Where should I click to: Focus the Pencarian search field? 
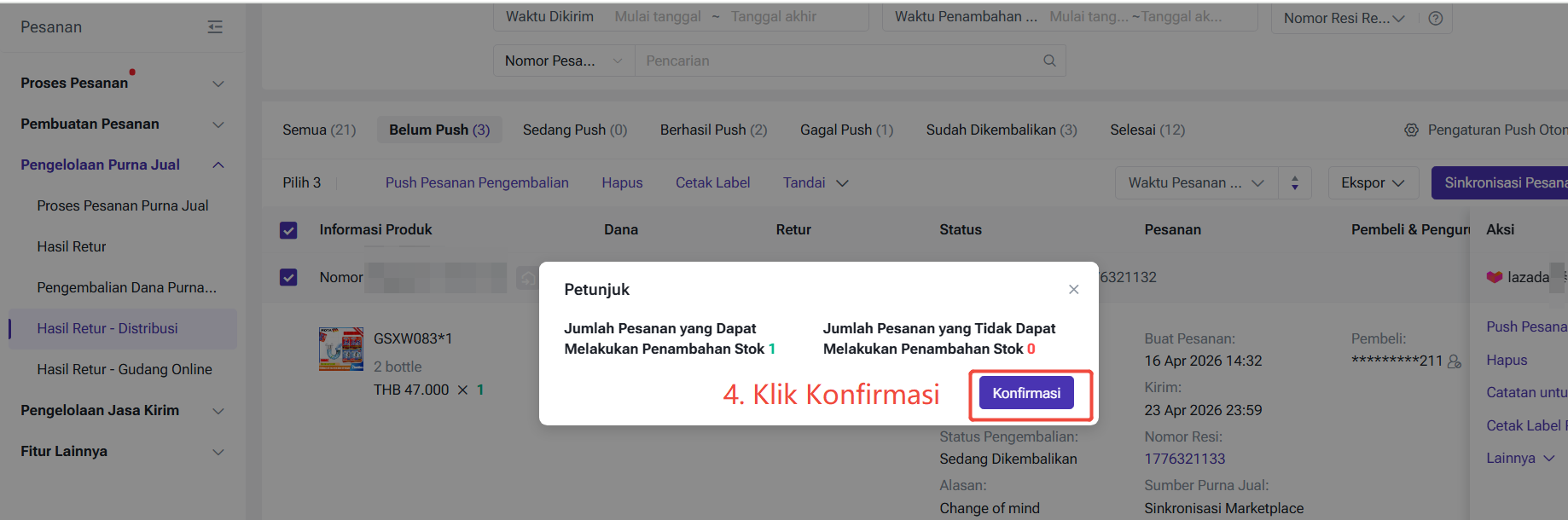pos(836,61)
